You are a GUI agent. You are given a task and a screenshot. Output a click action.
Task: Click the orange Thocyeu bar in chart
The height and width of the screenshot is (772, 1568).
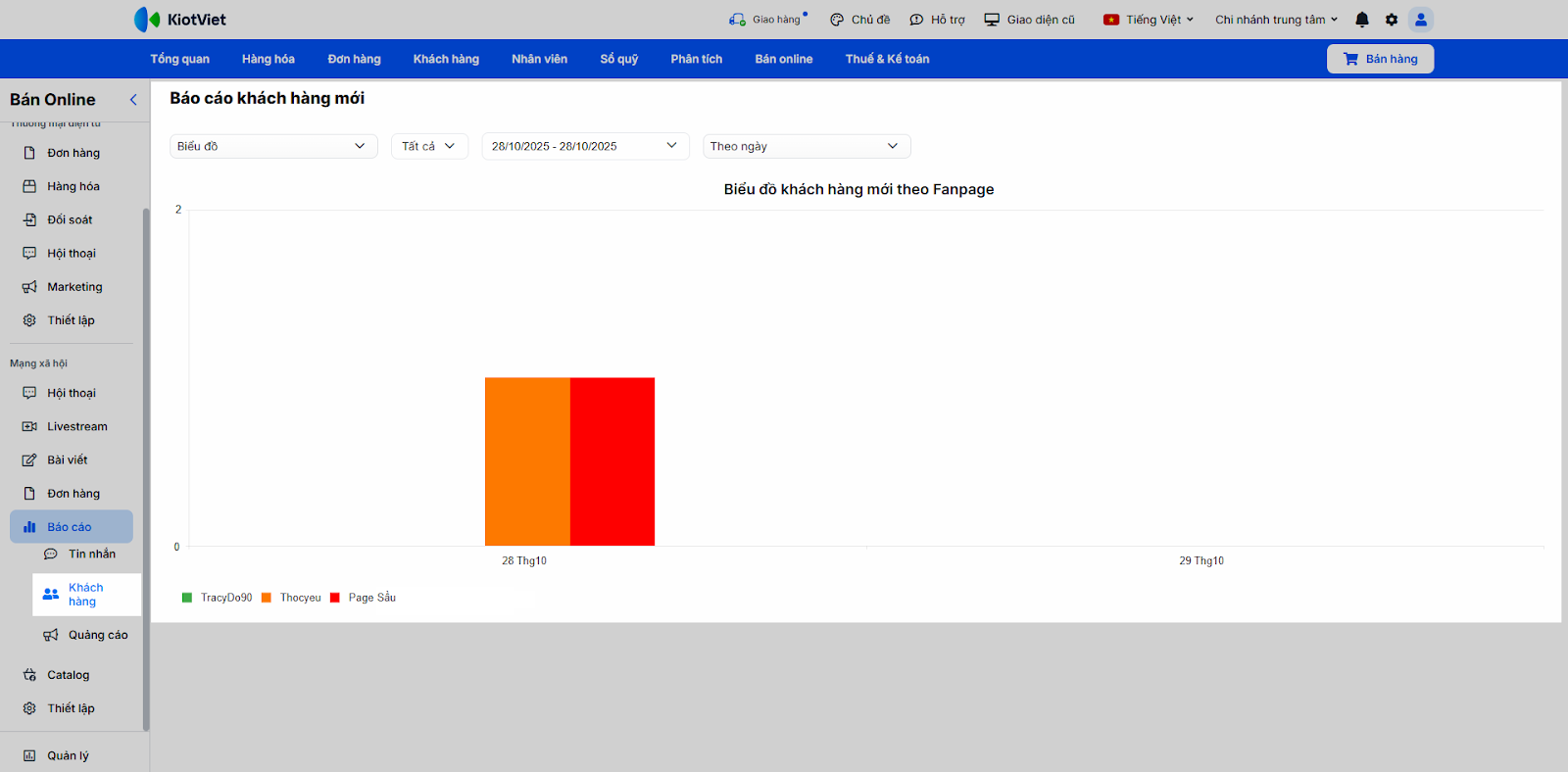coord(527,461)
